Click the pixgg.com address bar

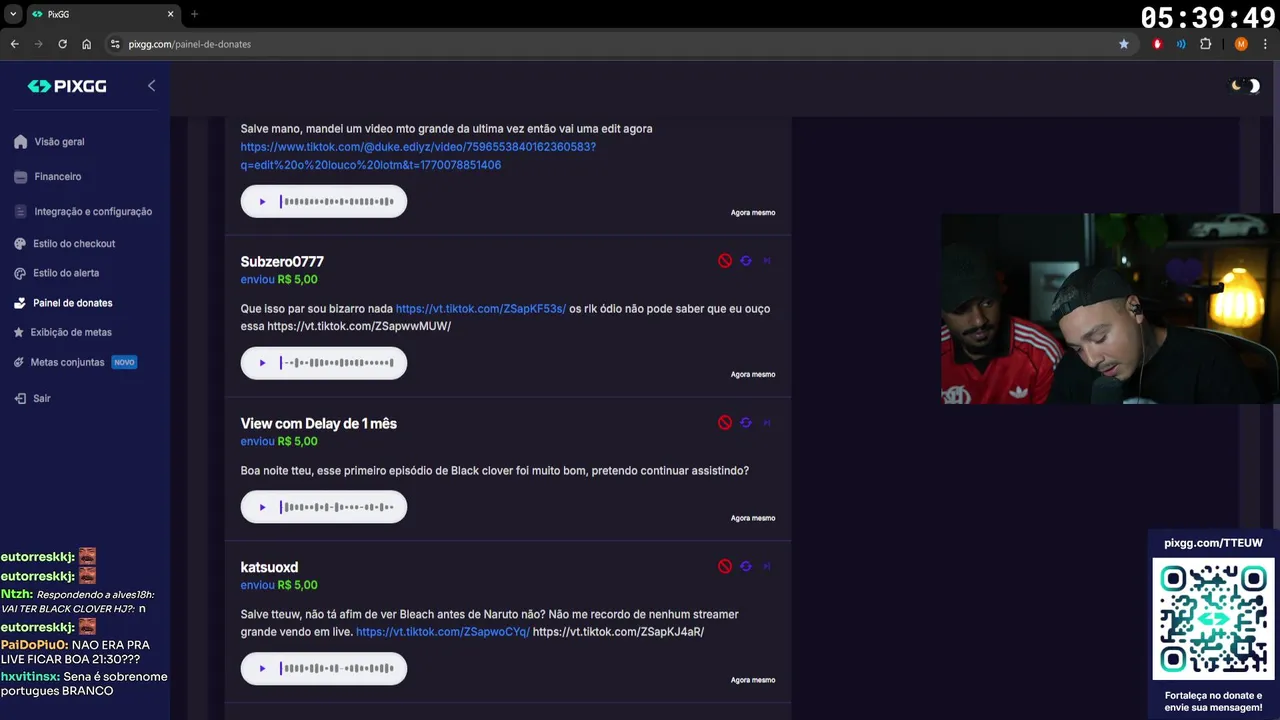pos(620,44)
